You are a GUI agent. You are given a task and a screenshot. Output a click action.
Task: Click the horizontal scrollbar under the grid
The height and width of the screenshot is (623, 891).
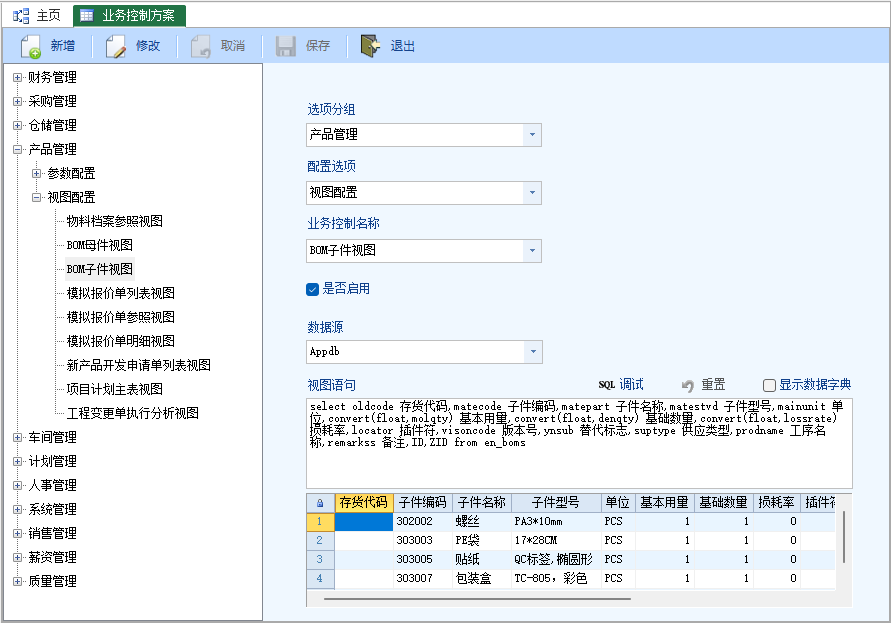click(477, 599)
